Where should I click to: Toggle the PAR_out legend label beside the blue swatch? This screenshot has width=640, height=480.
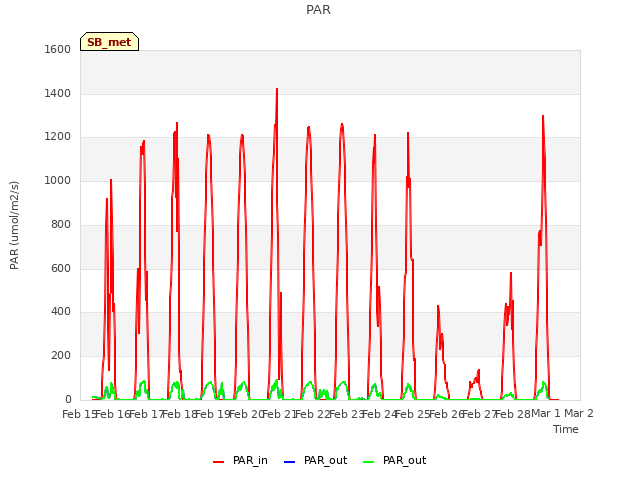(x=325, y=460)
